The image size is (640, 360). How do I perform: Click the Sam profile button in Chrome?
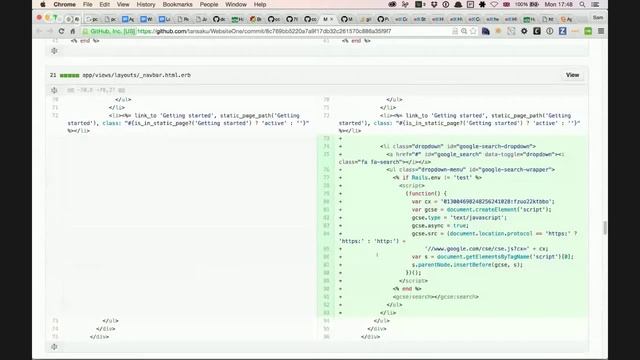[x=598, y=18]
